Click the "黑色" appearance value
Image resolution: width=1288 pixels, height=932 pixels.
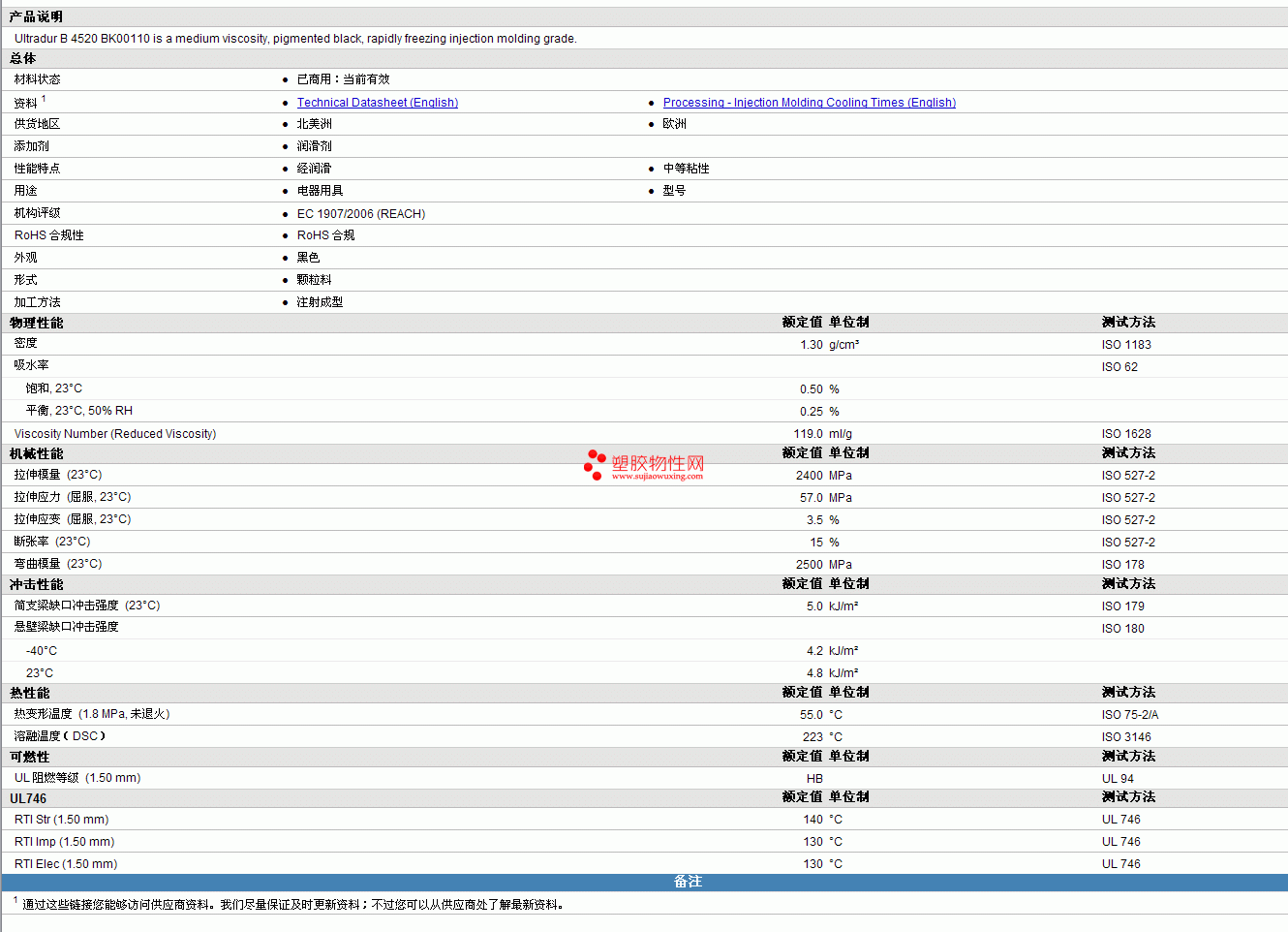coord(308,258)
